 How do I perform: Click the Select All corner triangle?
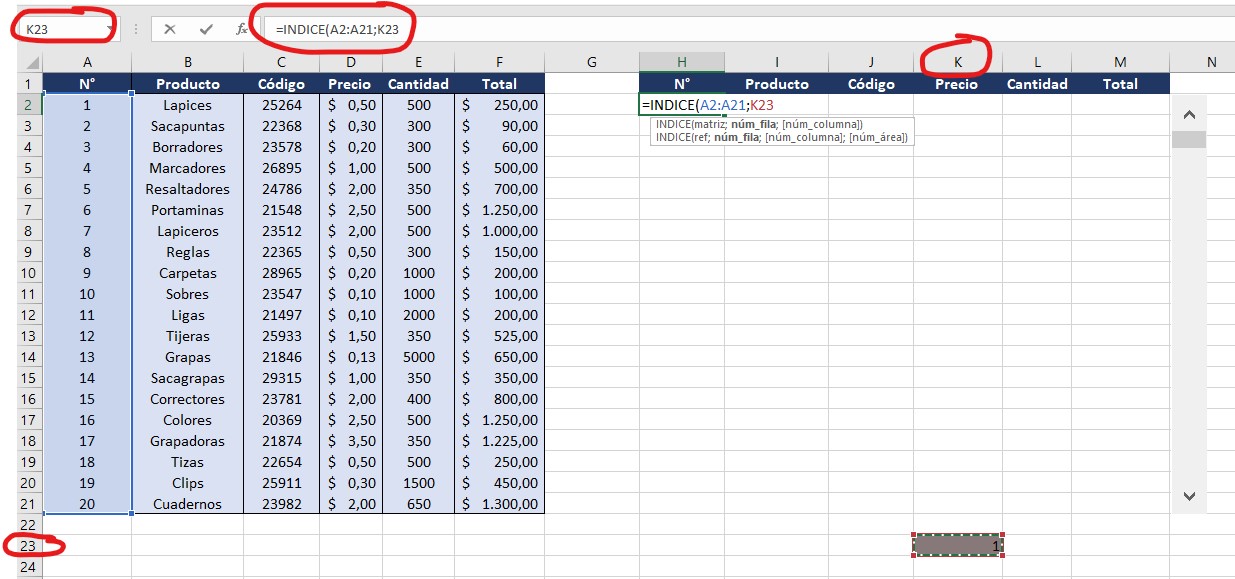pyautogui.click(x=28, y=62)
